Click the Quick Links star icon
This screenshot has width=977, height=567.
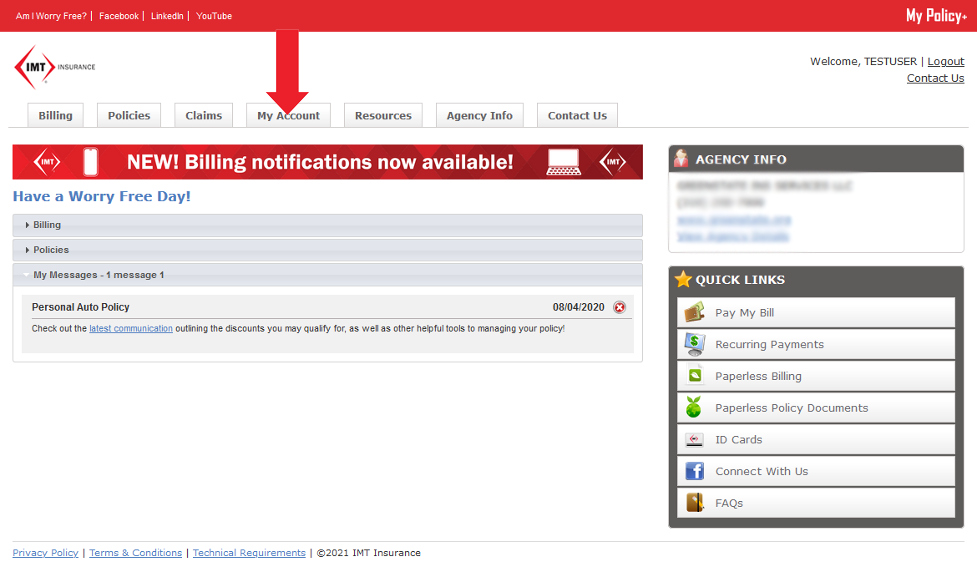(683, 279)
